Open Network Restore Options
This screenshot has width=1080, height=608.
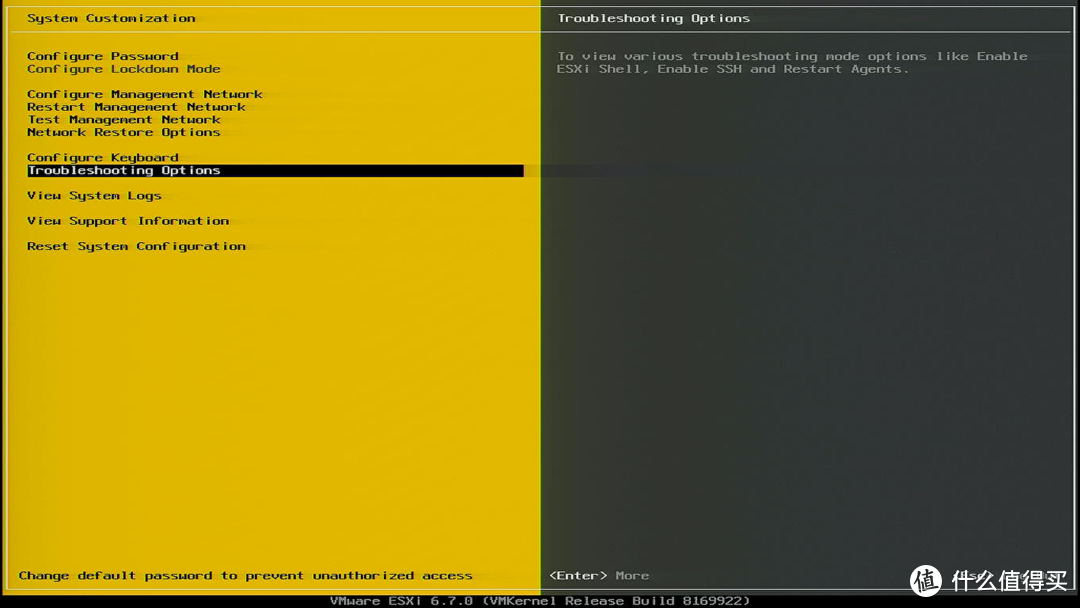pos(124,132)
